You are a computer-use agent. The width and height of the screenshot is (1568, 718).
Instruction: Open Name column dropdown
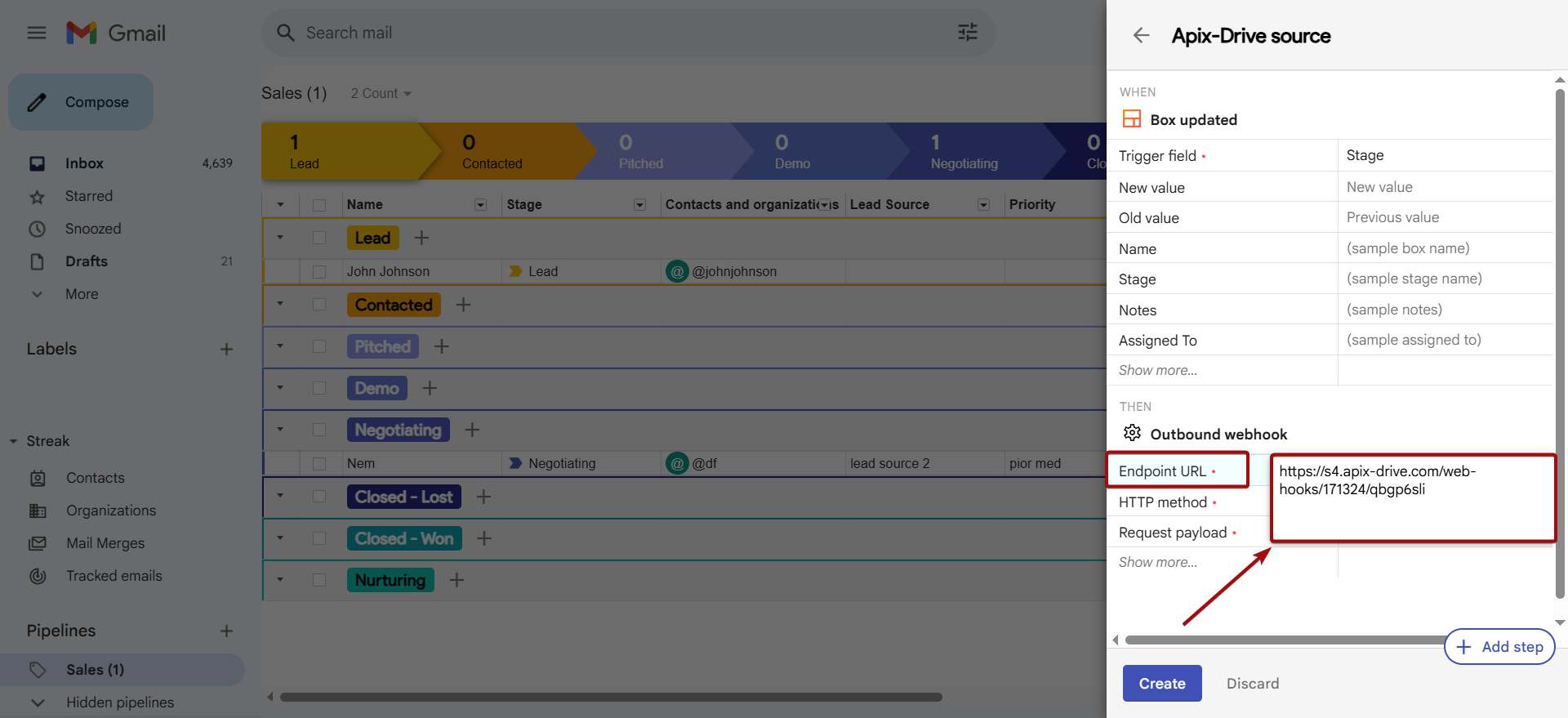[x=481, y=205]
